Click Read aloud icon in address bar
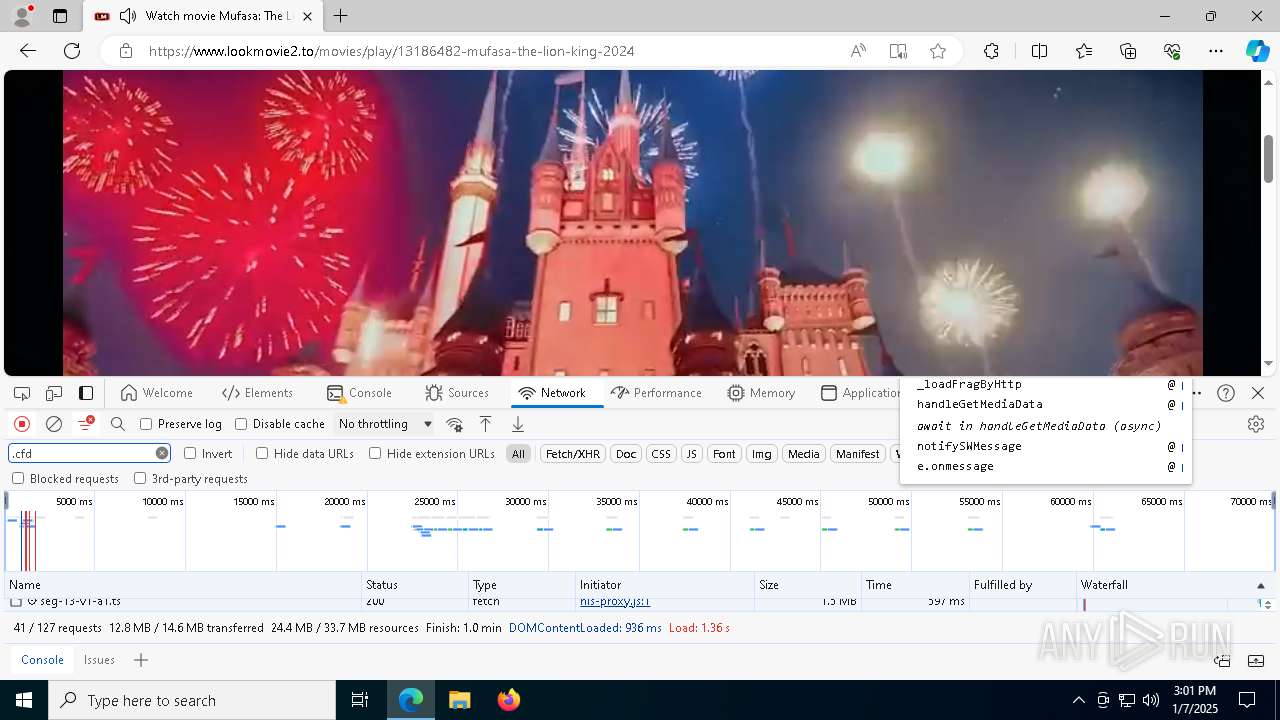Screen dimensions: 1280x720 (x=858, y=51)
